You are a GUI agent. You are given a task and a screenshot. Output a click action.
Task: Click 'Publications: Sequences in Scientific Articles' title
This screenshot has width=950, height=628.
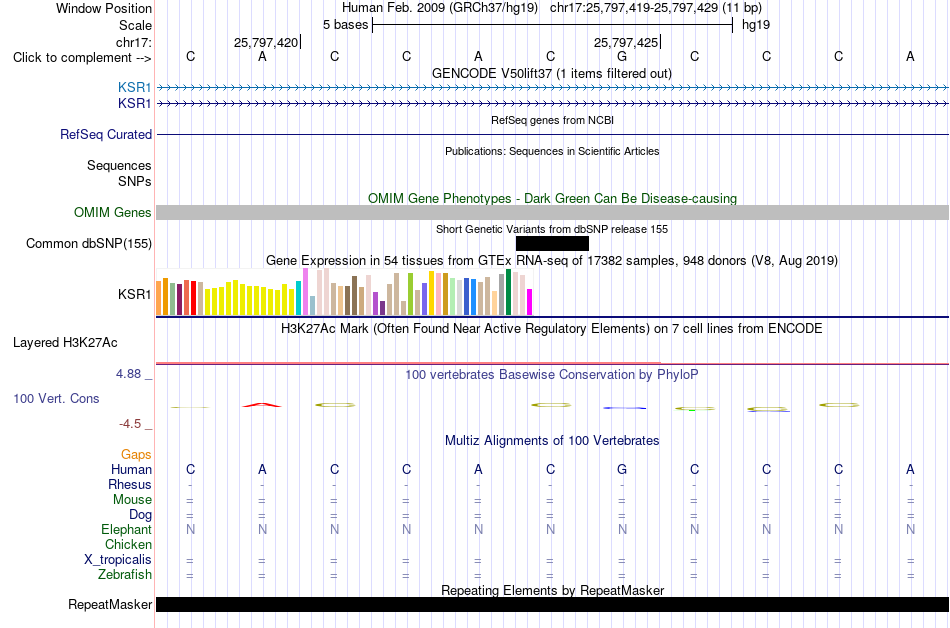(x=552, y=151)
